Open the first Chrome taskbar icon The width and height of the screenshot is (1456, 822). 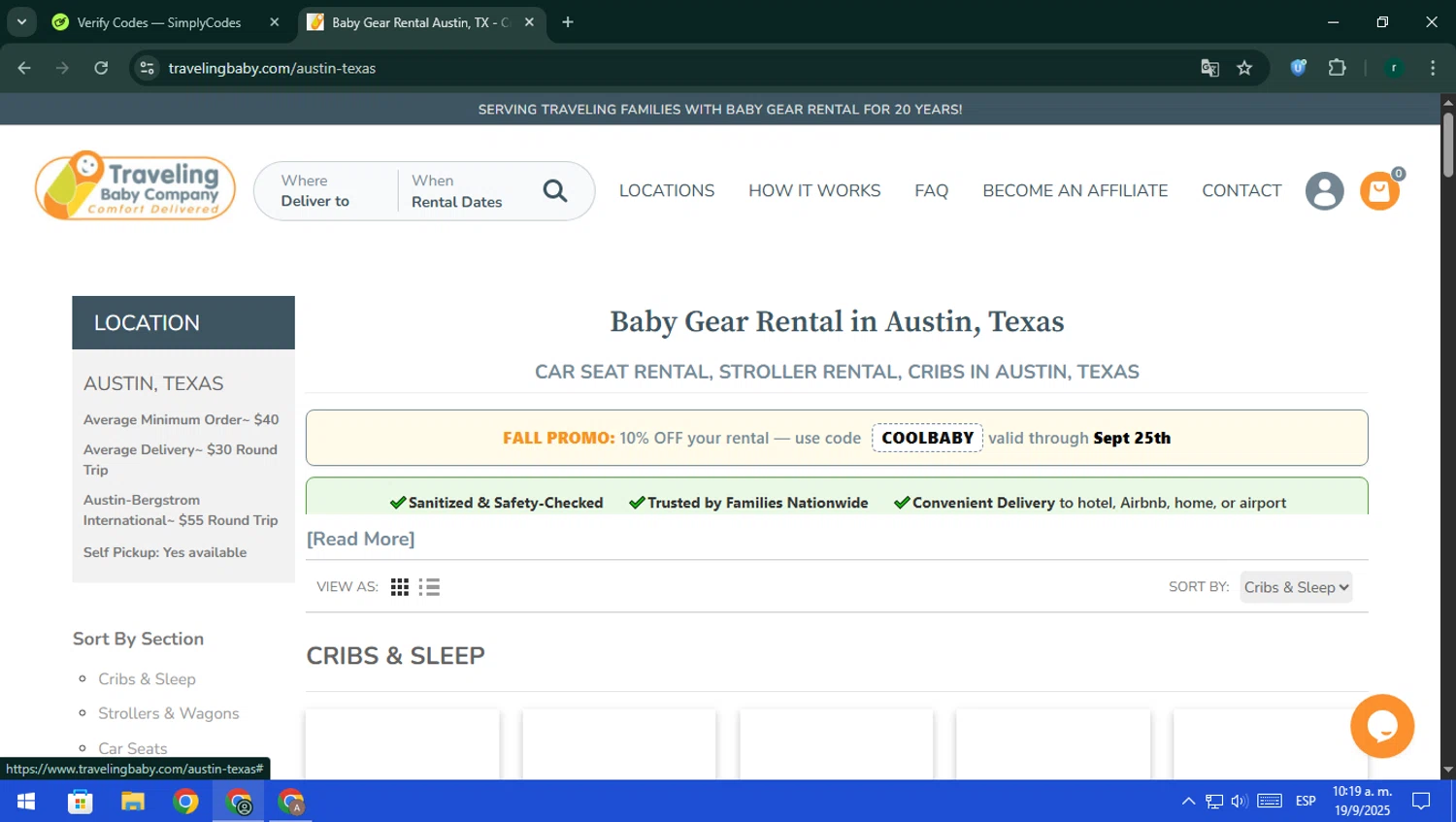[185, 802]
